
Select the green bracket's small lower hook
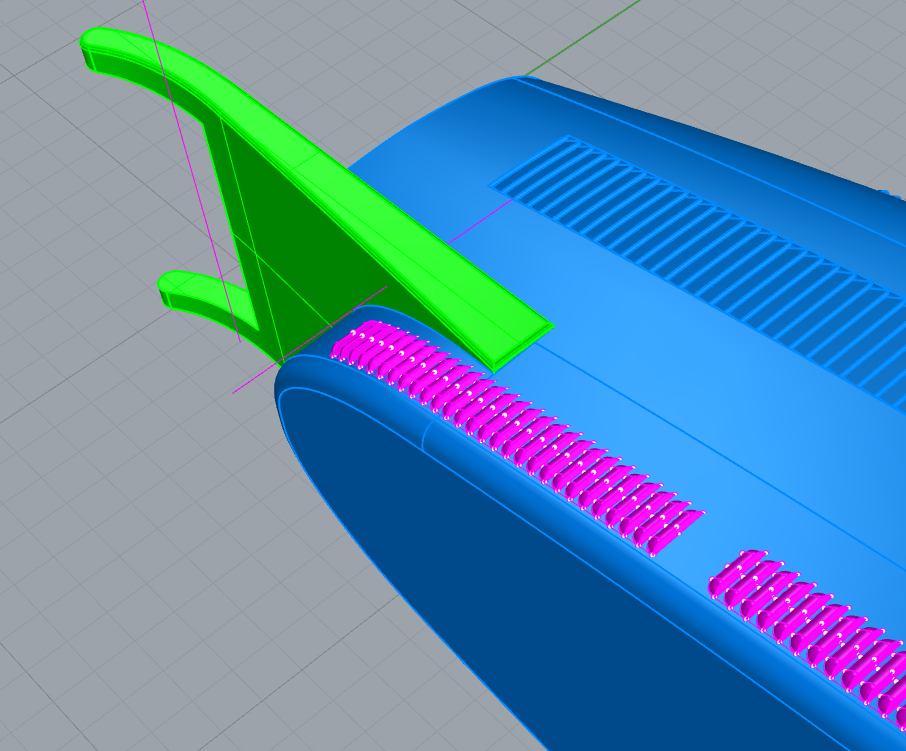click(x=205, y=298)
